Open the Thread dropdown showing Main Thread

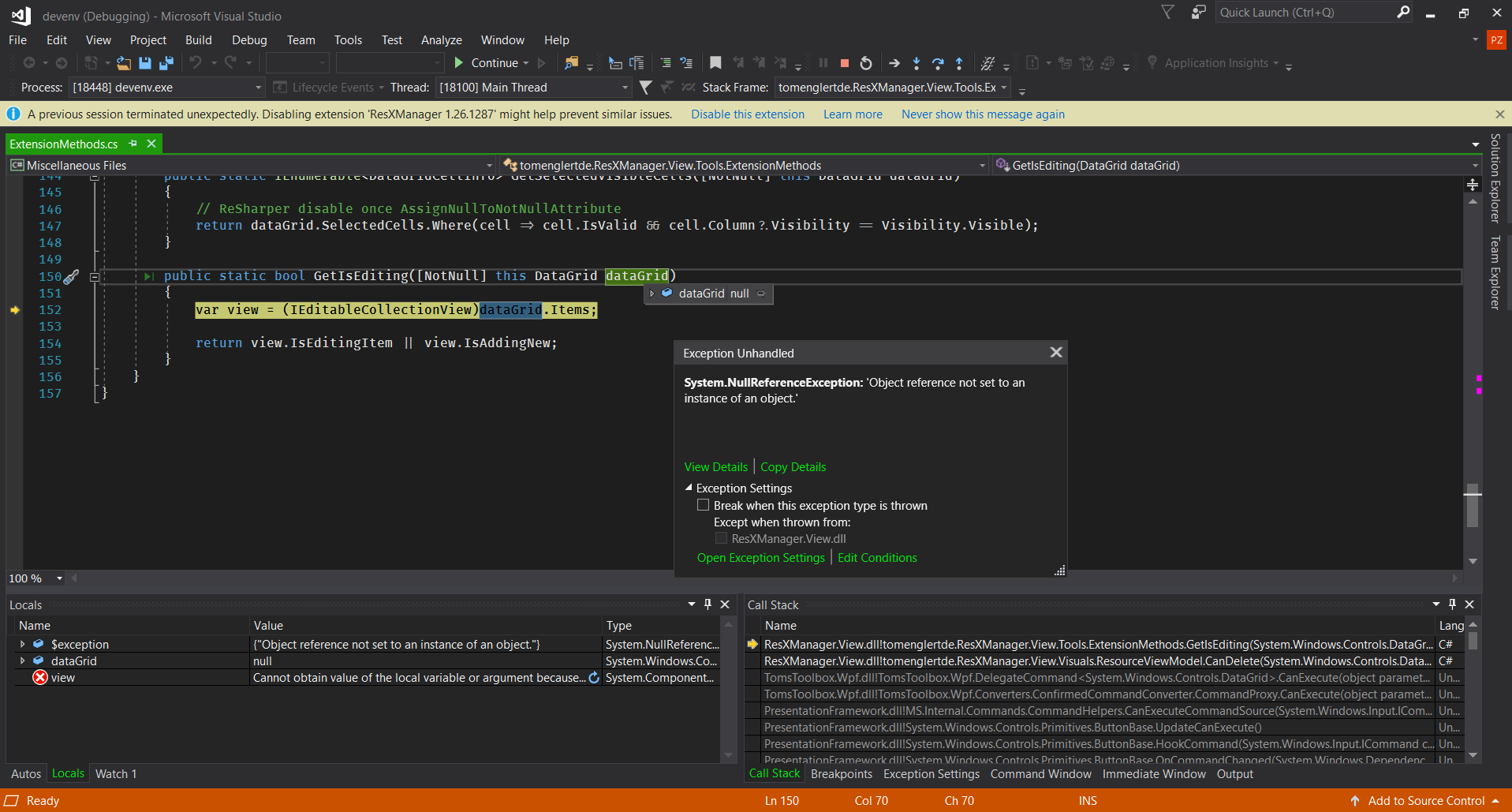tap(622, 88)
